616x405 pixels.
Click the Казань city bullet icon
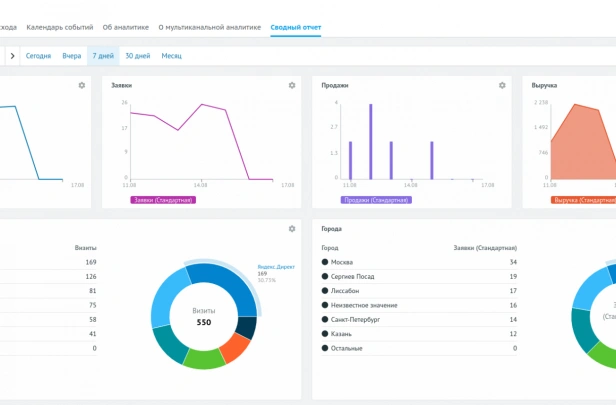click(x=325, y=334)
